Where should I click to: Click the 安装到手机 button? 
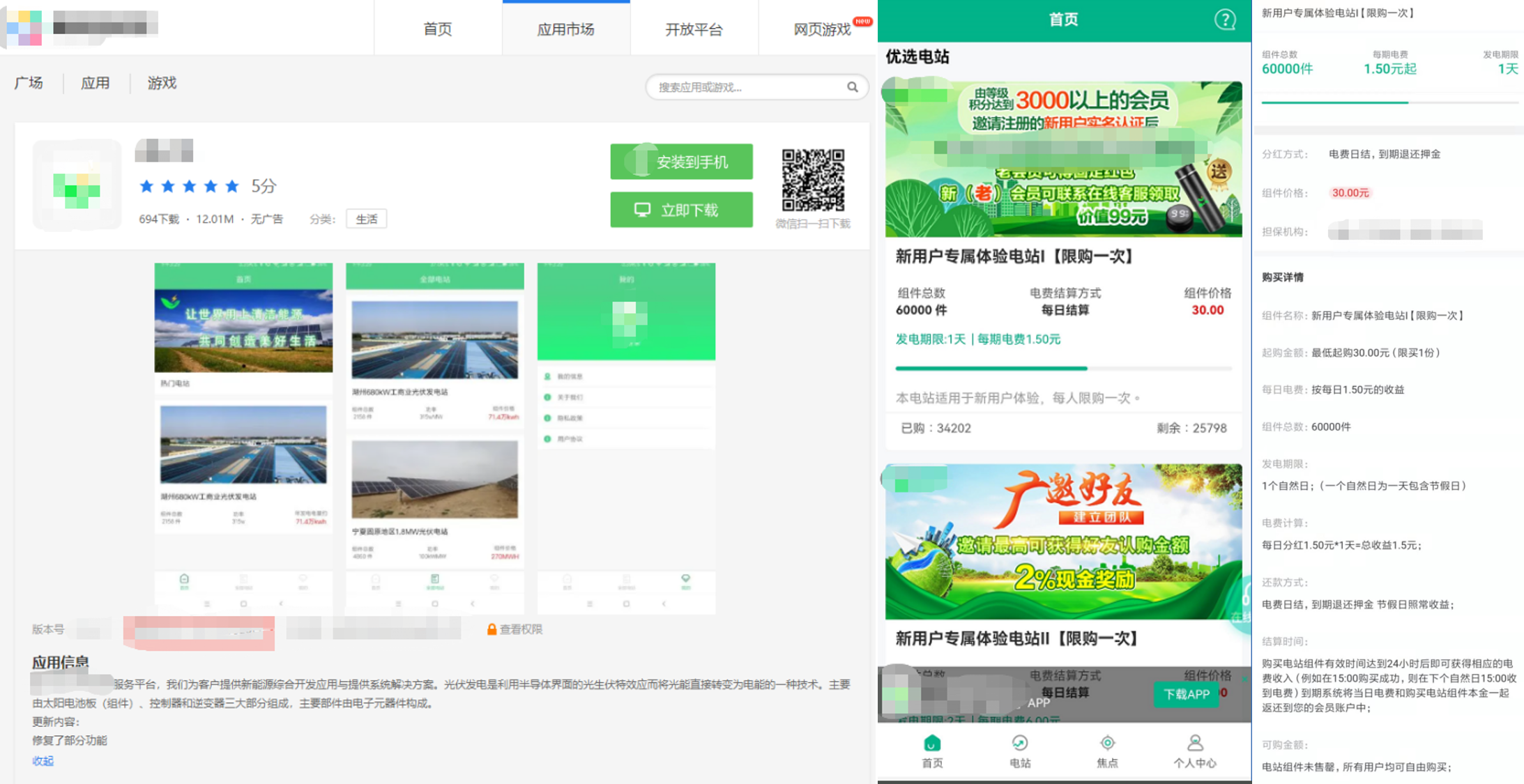(681, 162)
